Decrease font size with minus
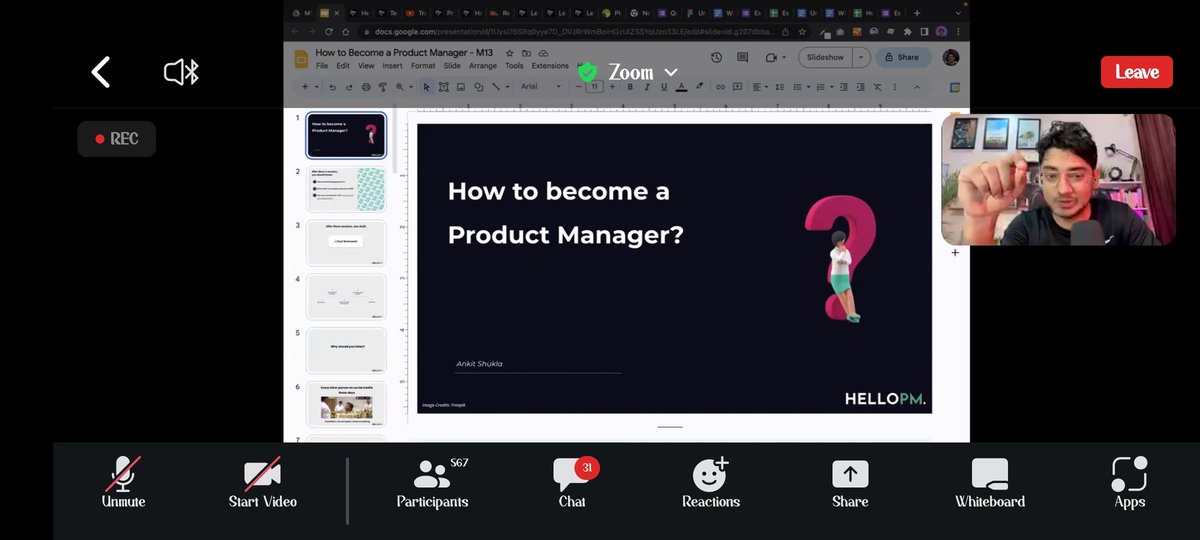Screen dimensions: 1200x540 click(579, 87)
